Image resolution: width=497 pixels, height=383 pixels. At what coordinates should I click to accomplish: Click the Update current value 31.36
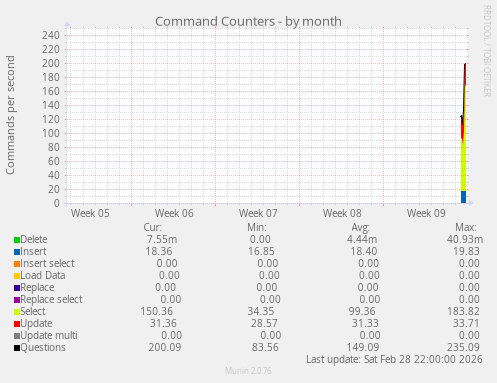tap(163, 323)
